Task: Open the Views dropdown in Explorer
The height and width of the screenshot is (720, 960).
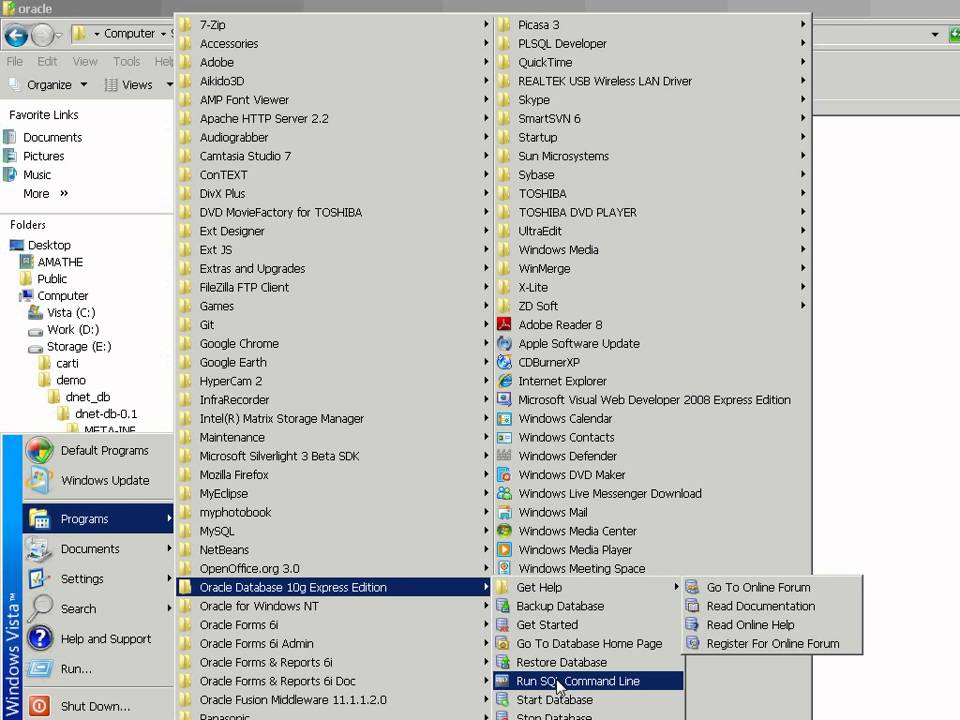Action: tap(136, 84)
